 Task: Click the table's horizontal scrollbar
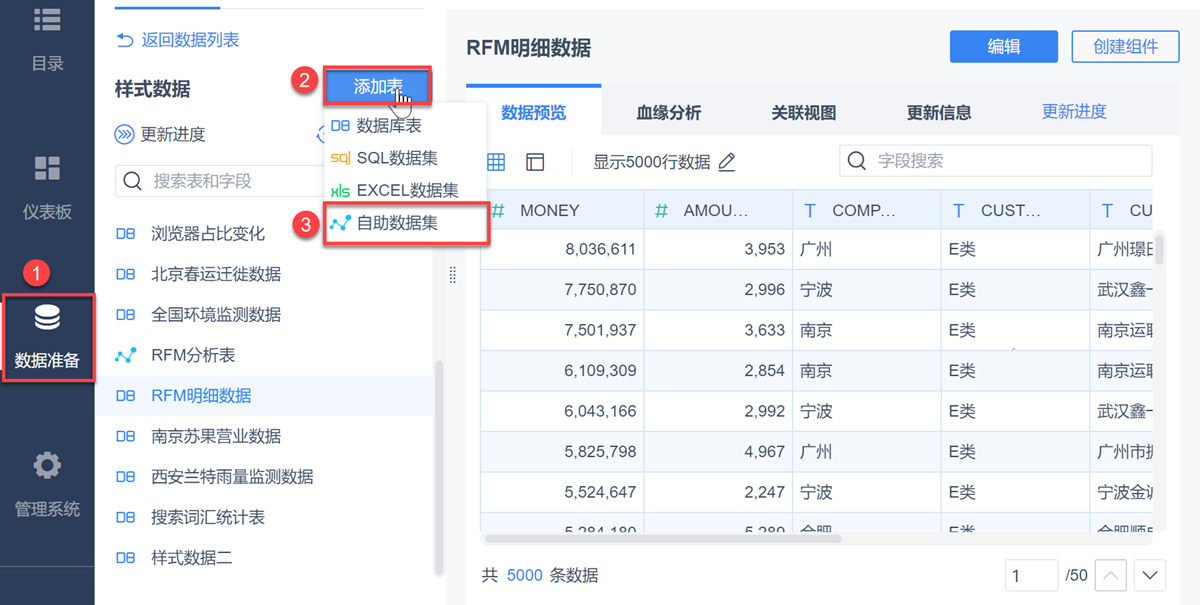click(660, 538)
